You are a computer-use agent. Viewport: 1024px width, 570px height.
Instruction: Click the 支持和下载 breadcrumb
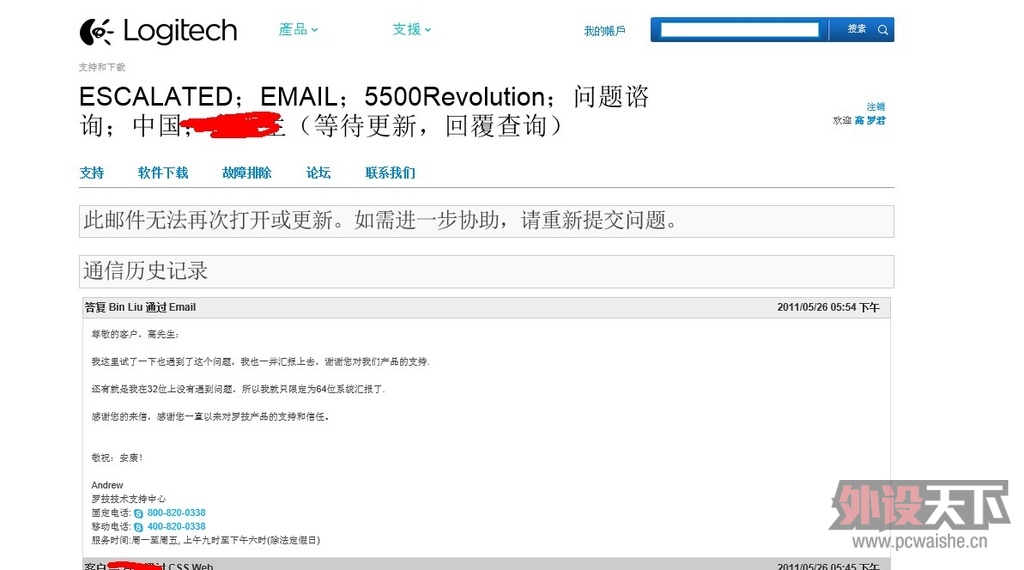tap(102, 67)
